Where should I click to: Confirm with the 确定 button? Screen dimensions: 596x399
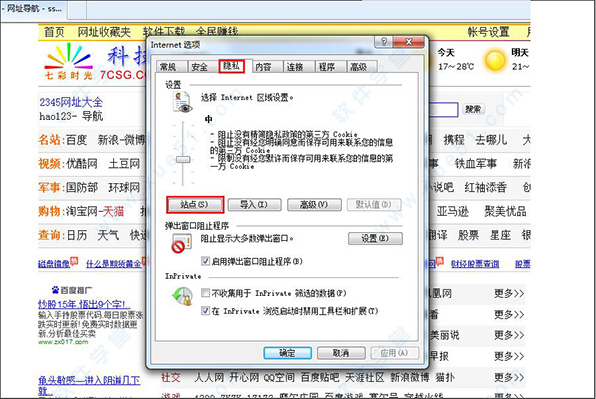pyautogui.click(x=288, y=353)
